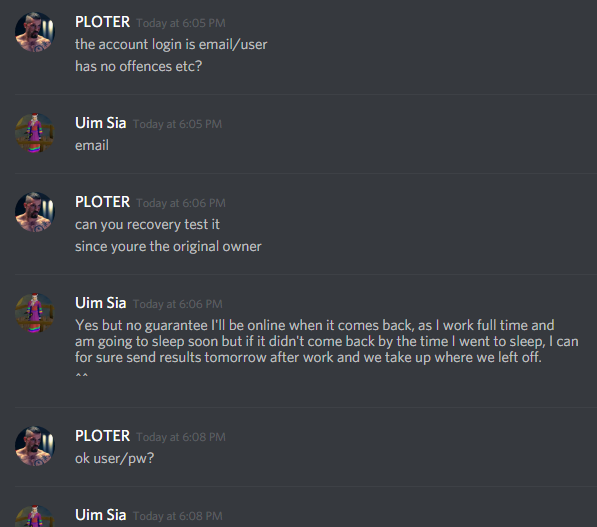This screenshot has height=527, width=597.
Task: Select the message 'ok user/pw?'
Action: point(115,458)
